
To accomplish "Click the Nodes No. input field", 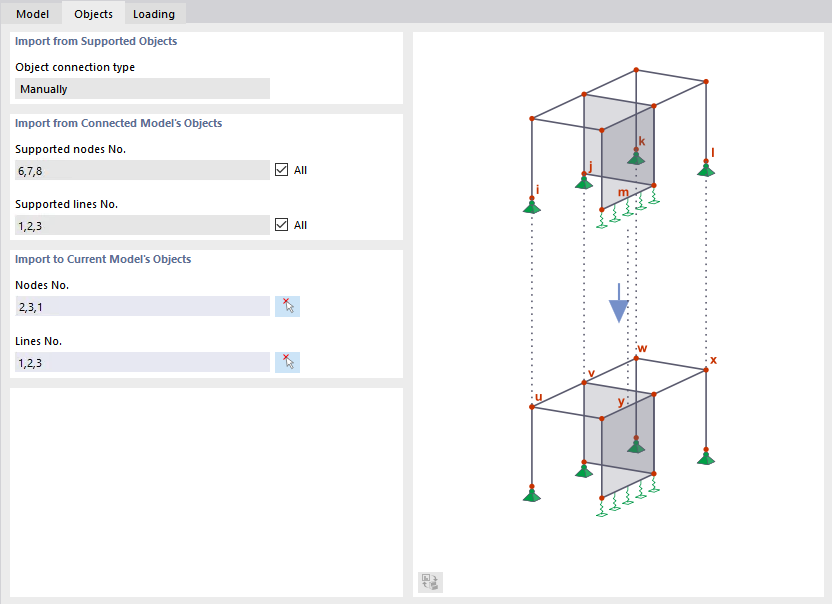I will 142,306.
